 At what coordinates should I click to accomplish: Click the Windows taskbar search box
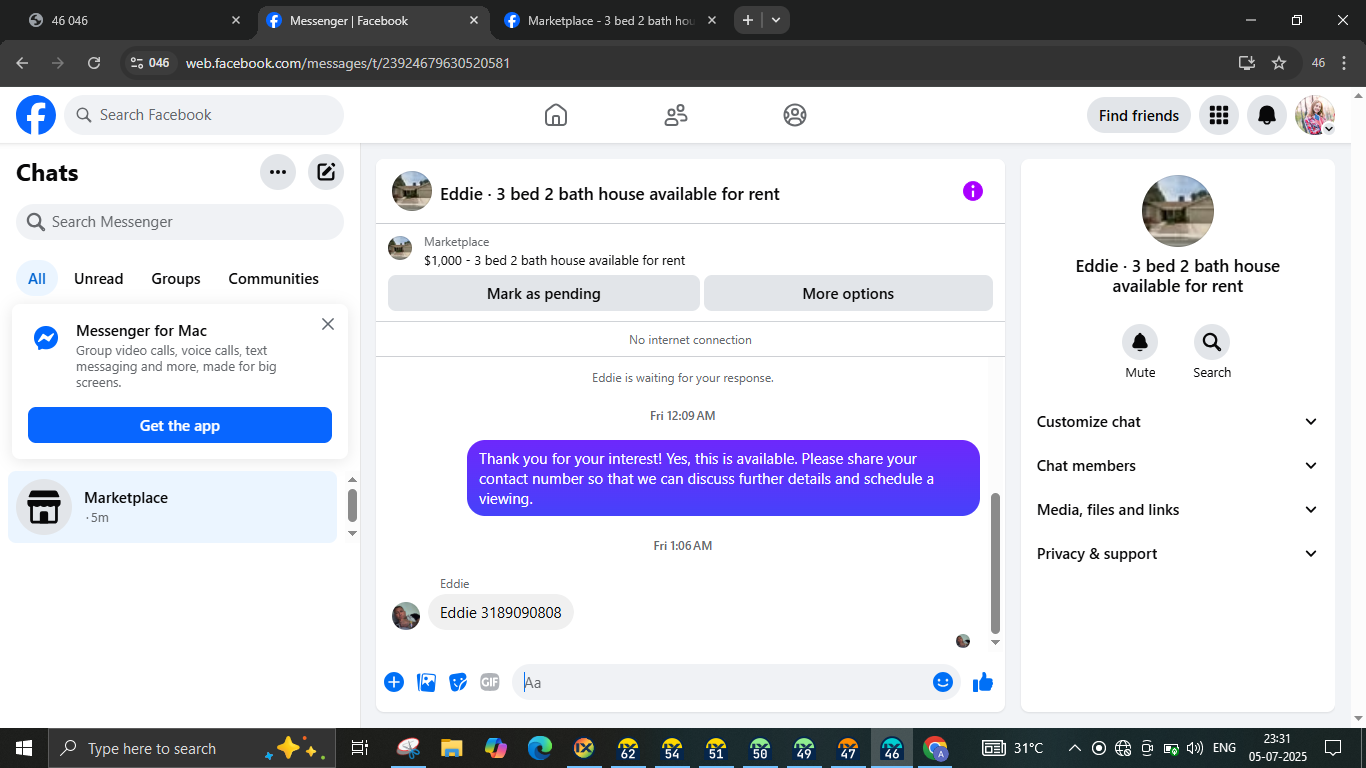190,748
